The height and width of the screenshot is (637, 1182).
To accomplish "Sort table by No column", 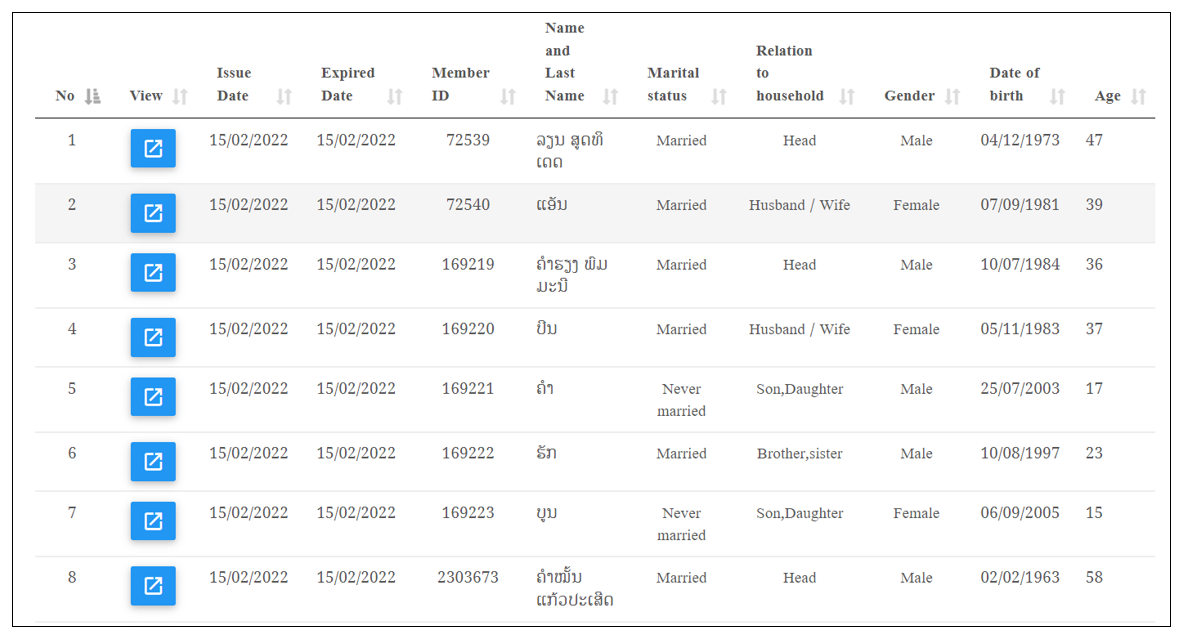I will pos(93,96).
